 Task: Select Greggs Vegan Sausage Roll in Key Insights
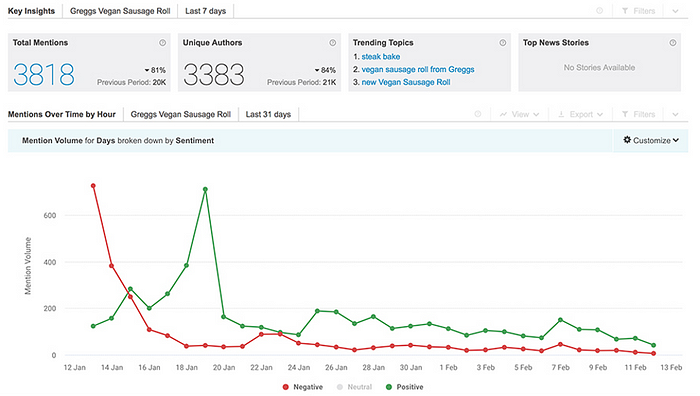pyautogui.click(x=120, y=11)
